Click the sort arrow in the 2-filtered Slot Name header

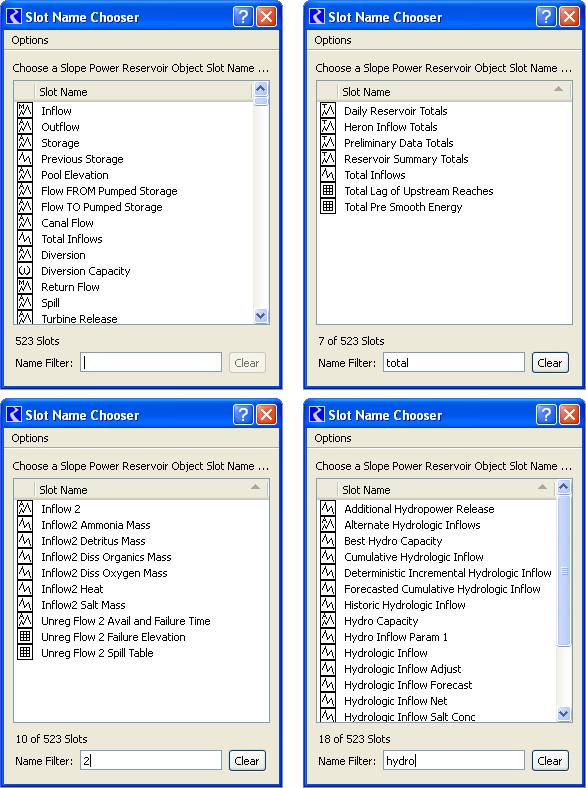[255, 486]
